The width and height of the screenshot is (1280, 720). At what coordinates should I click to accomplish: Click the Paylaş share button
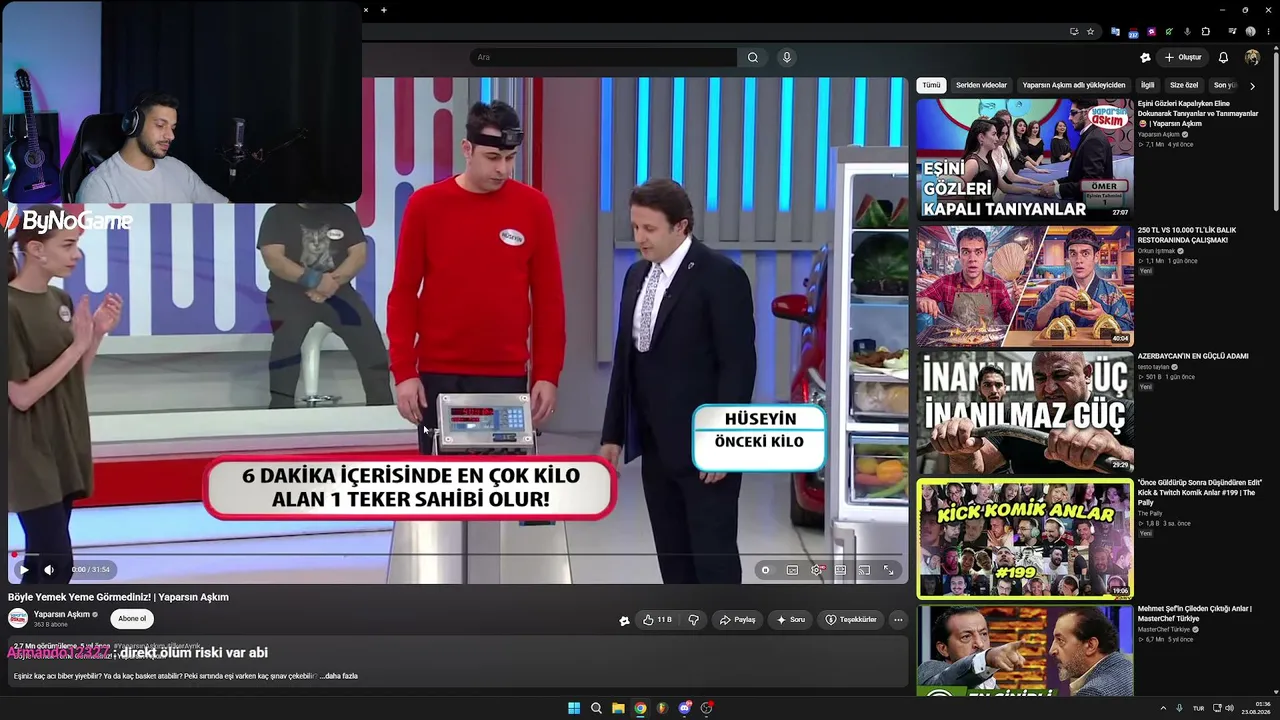click(737, 620)
